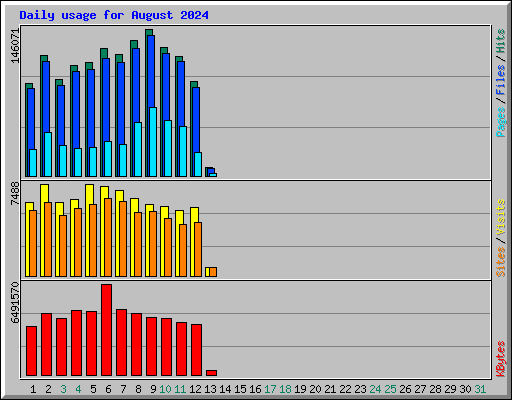Click day 13 on the x-axis
Image resolution: width=512 pixels, height=400 pixels.
(210, 389)
